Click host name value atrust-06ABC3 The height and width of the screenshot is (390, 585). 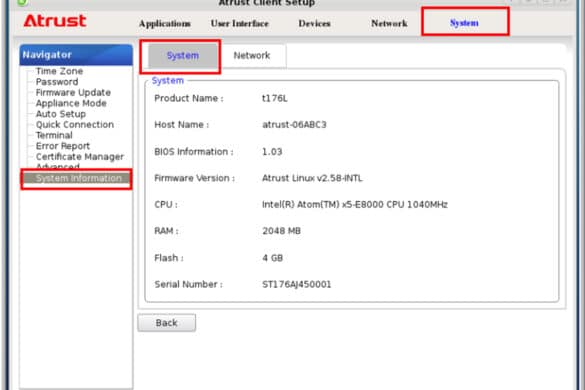tap(294, 125)
